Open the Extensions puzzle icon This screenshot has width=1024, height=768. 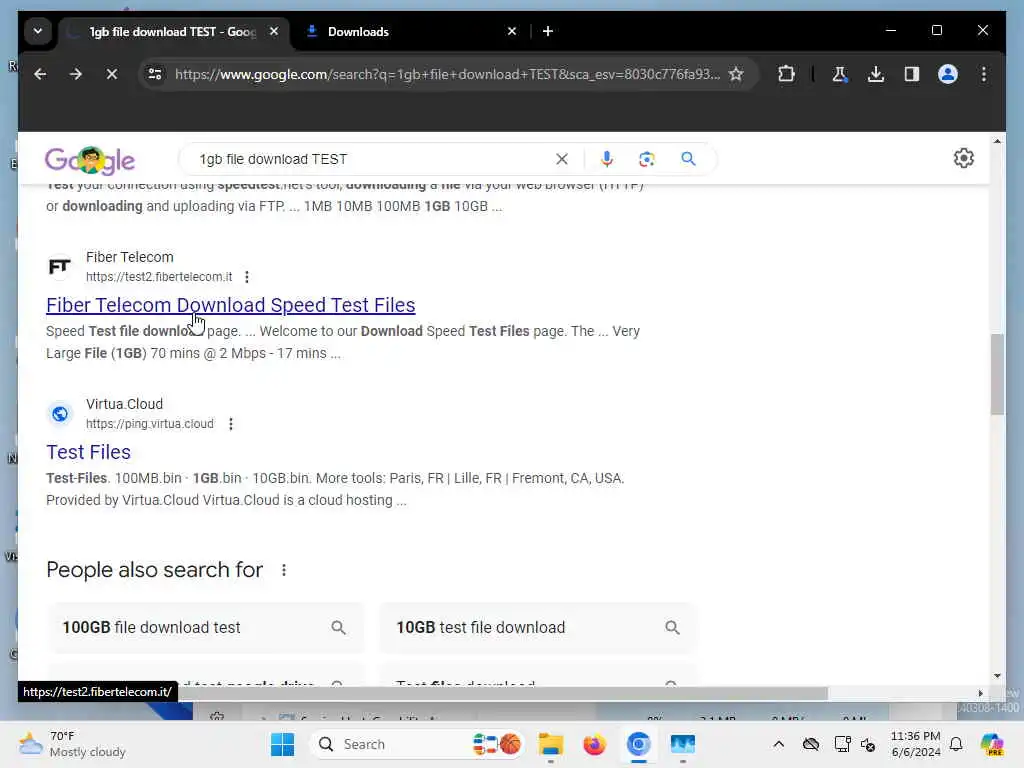786,74
